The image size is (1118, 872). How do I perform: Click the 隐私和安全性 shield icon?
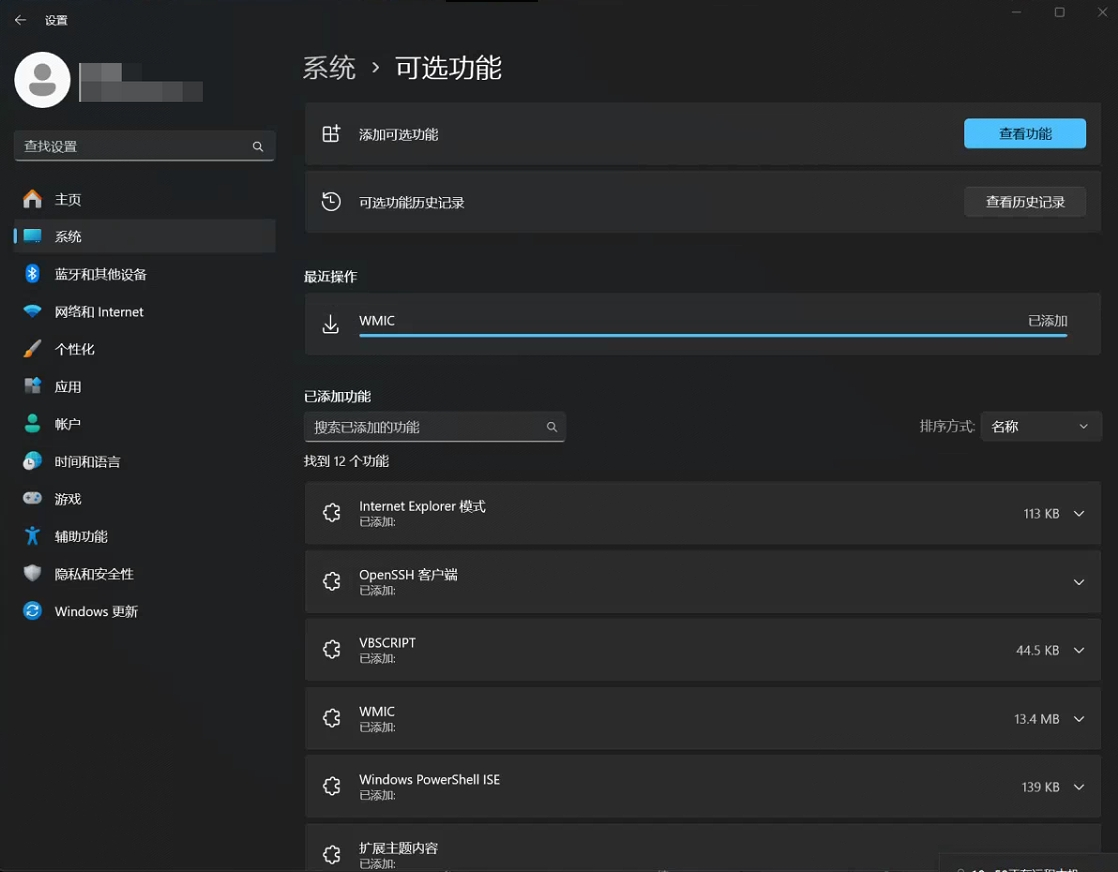32,573
